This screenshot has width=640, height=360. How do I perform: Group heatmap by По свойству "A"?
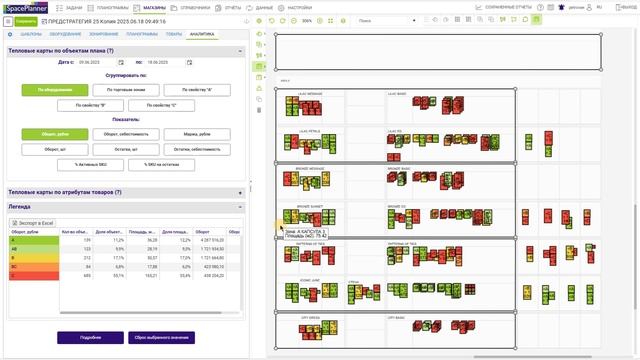point(197,90)
